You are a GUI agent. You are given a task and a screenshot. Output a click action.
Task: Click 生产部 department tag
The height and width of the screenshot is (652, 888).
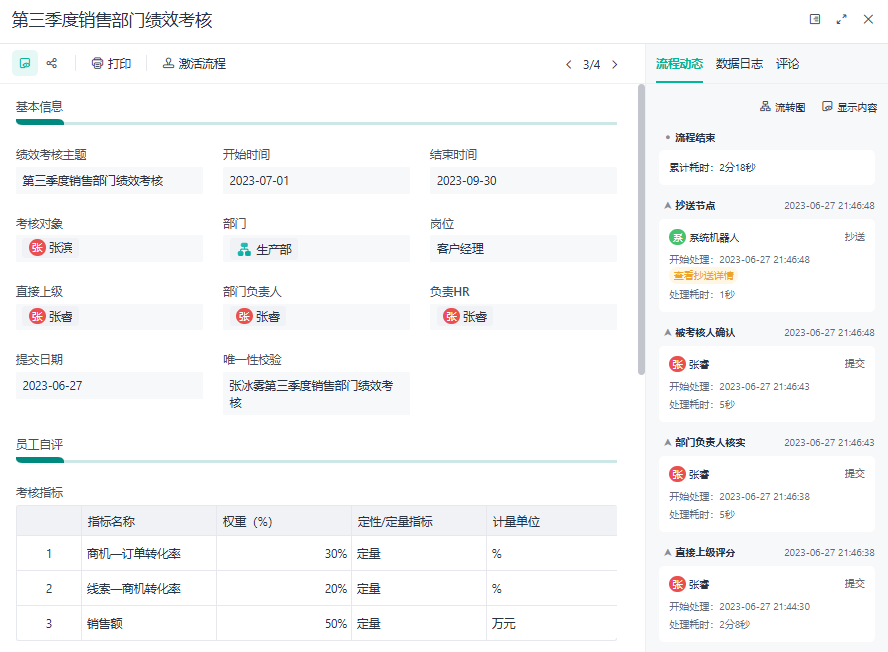pos(264,249)
